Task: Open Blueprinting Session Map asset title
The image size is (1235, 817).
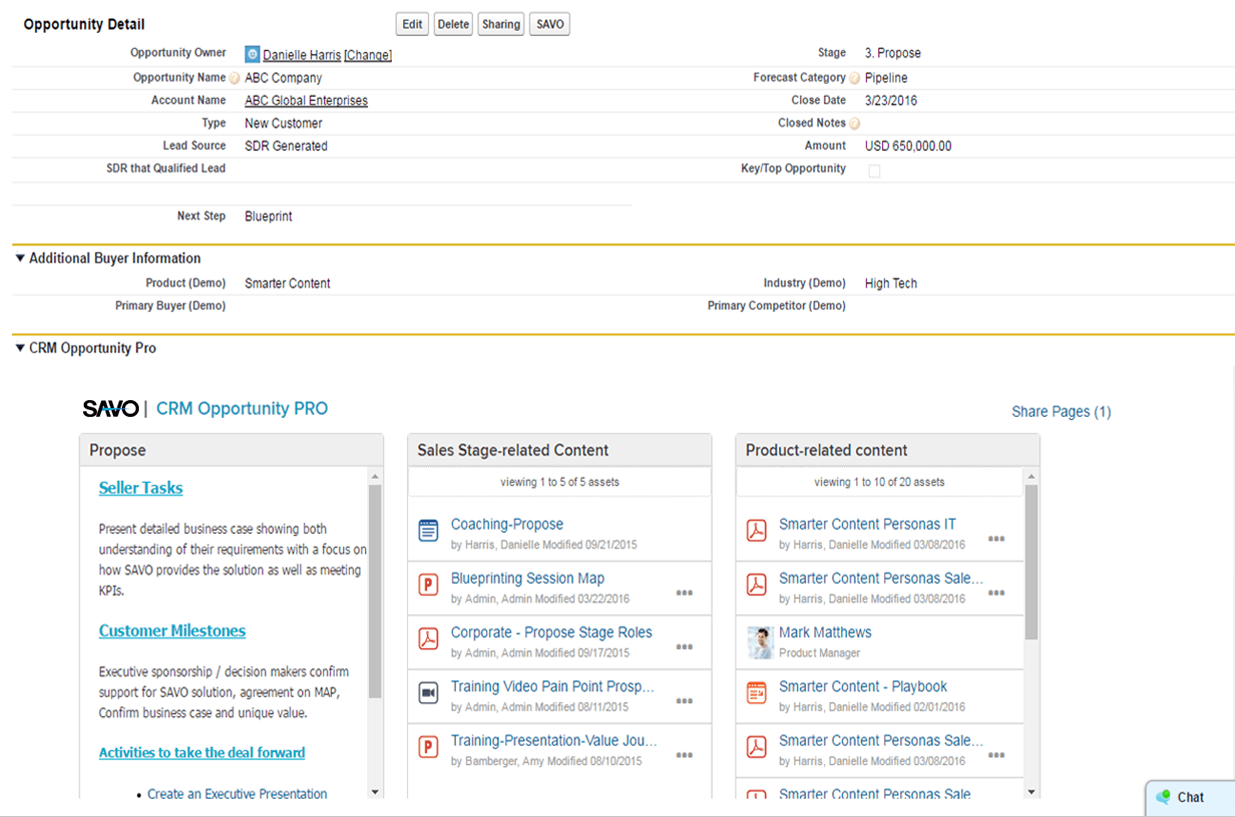Action: [x=528, y=578]
